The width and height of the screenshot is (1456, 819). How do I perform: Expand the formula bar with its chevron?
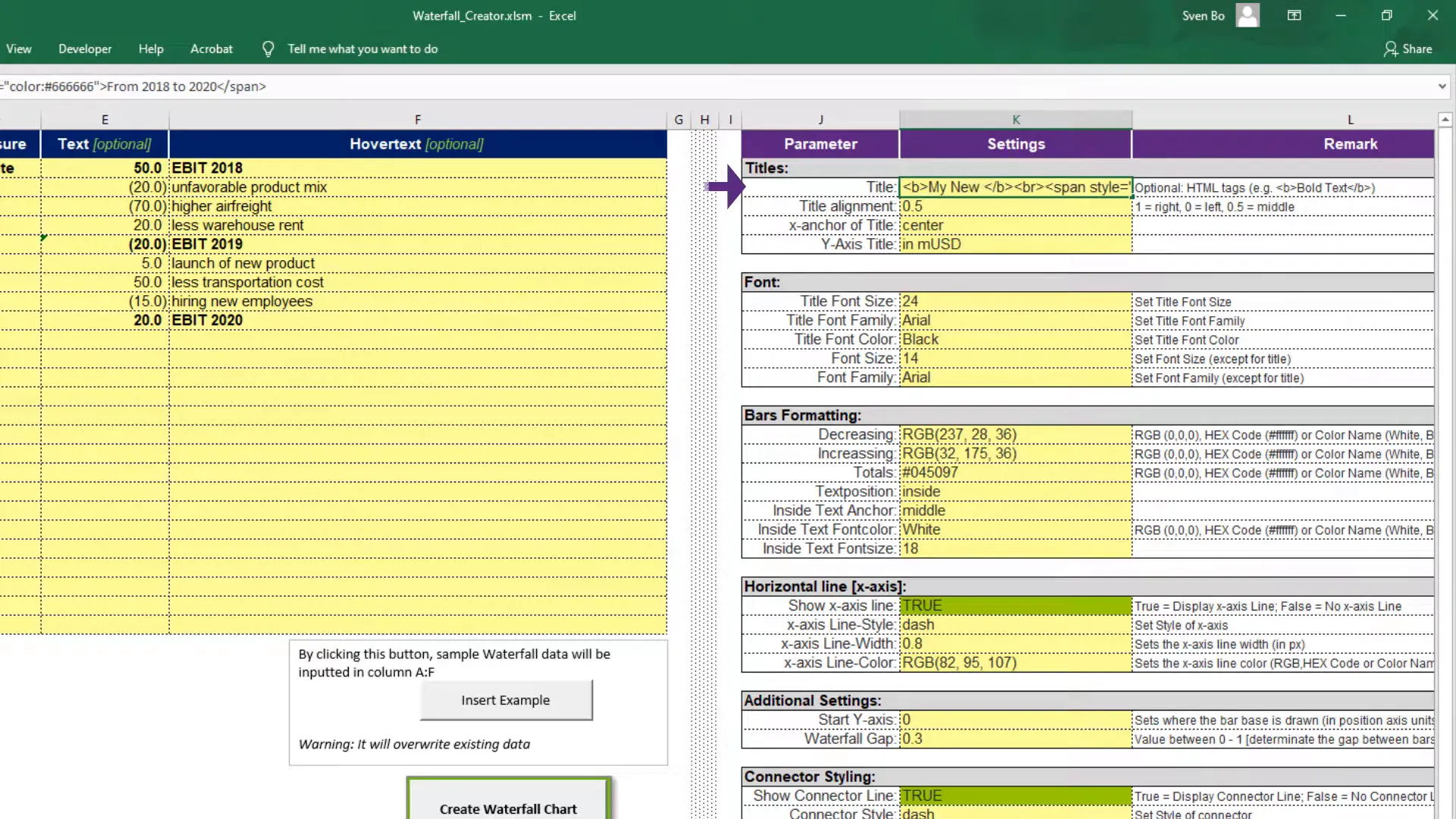1443,86
